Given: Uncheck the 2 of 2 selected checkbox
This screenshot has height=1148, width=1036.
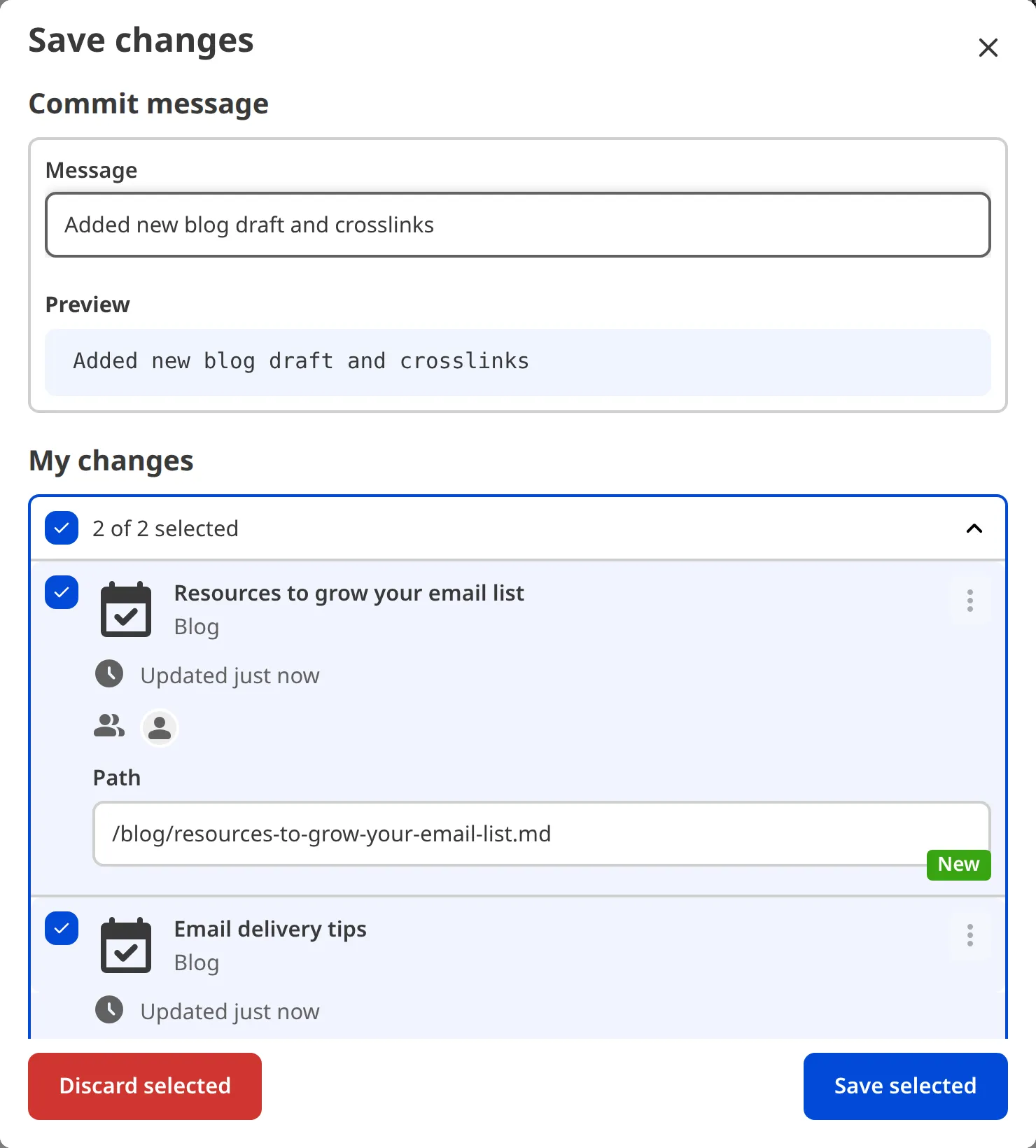Looking at the screenshot, I should click(x=61, y=528).
